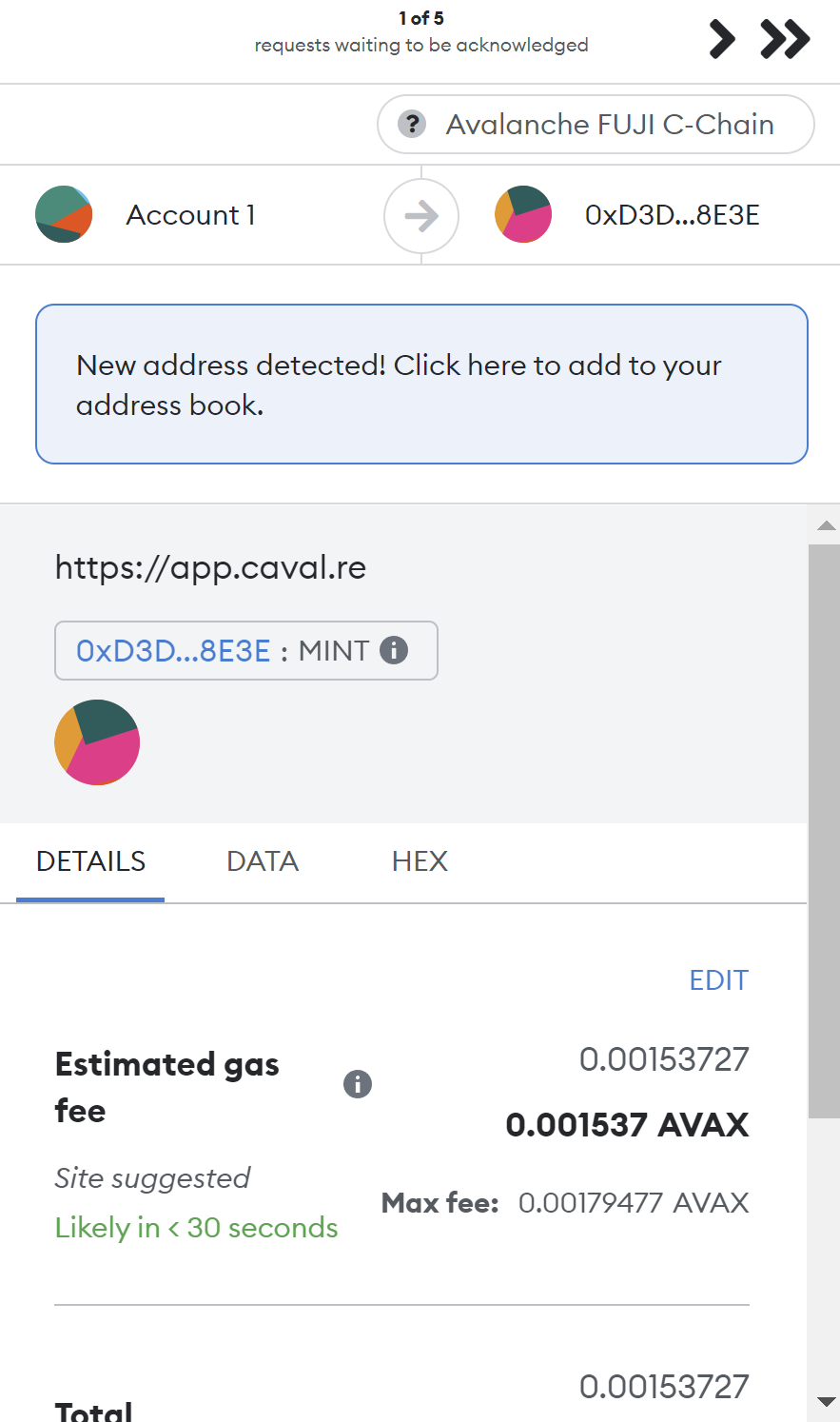
Task: Click recipient 0xD3D...8E3E avatar in header
Action: (523, 214)
